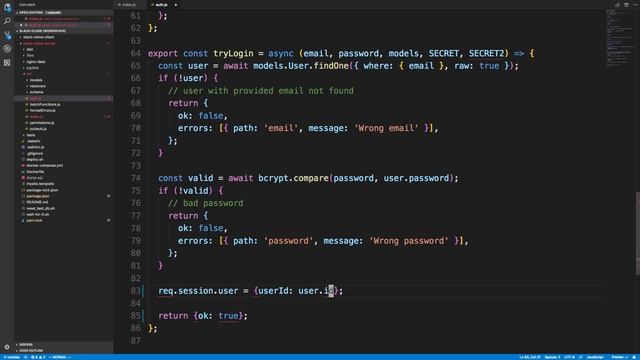640x360 pixels.
Task: Open the Extensions view icon
Action: coord(7,62)
